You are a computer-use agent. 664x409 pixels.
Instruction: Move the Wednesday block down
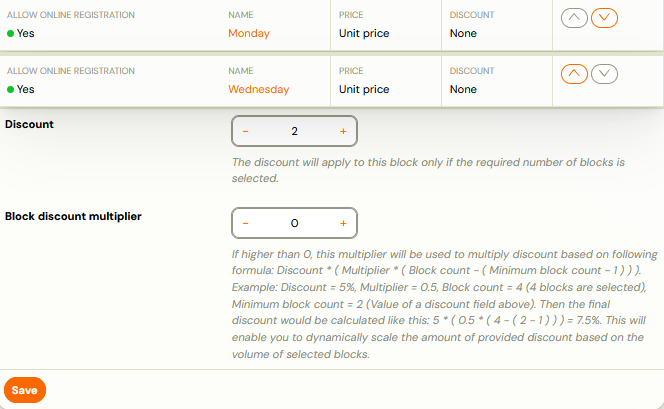(x=604, y=73)
